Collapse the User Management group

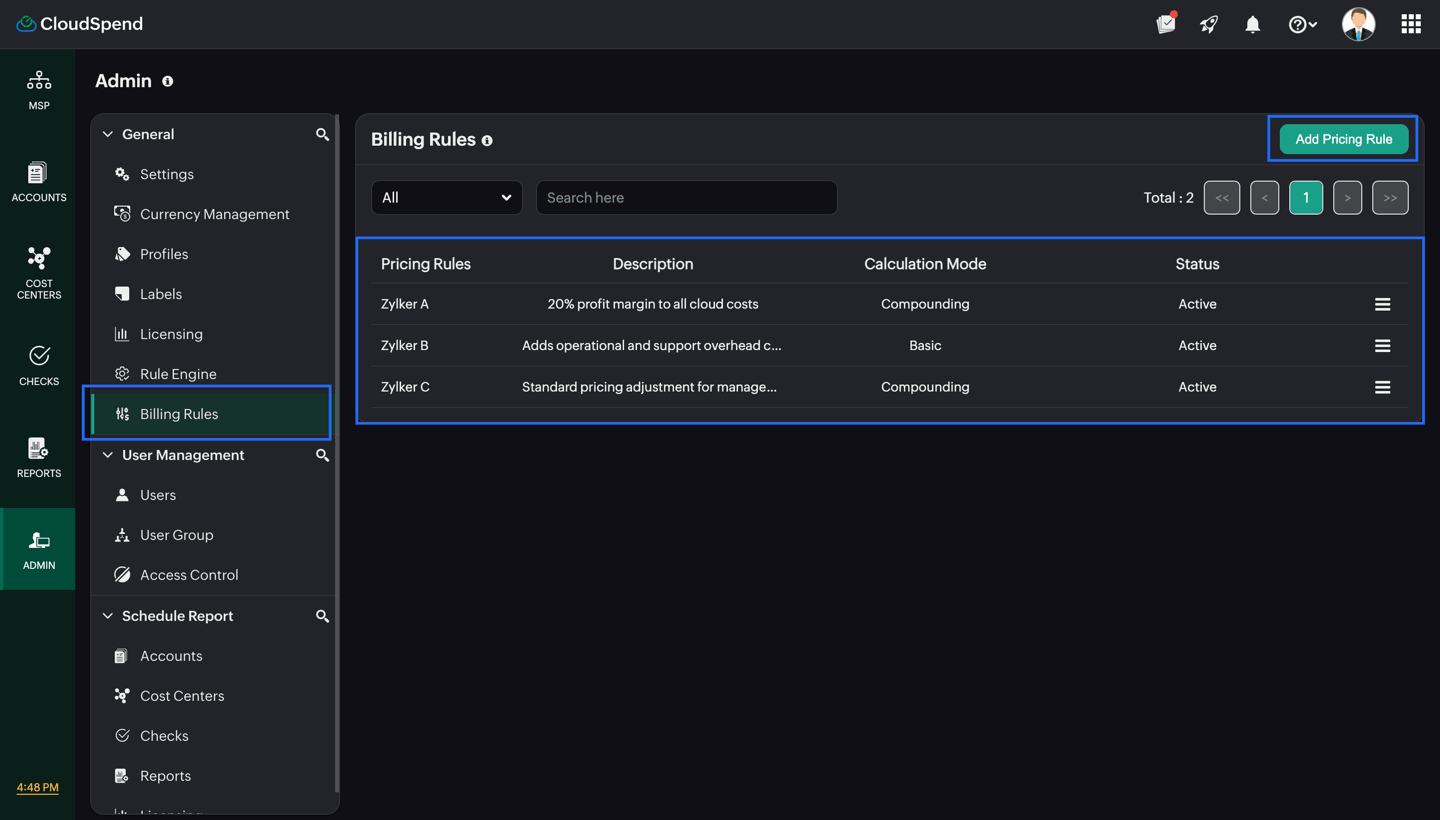click(108, 455)
